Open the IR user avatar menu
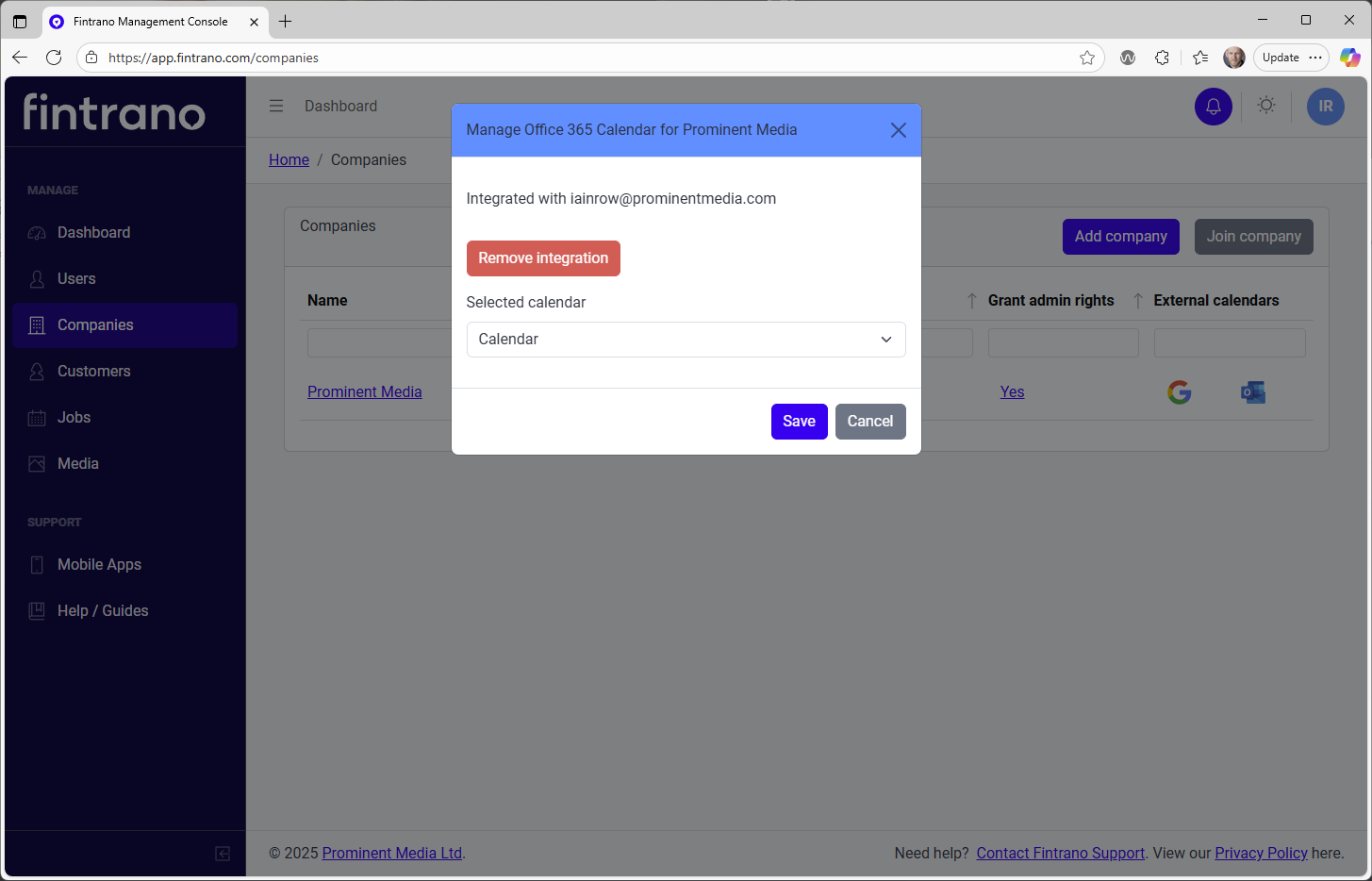The width and height of the screenshot is (1372, 881). (1325, 107)
